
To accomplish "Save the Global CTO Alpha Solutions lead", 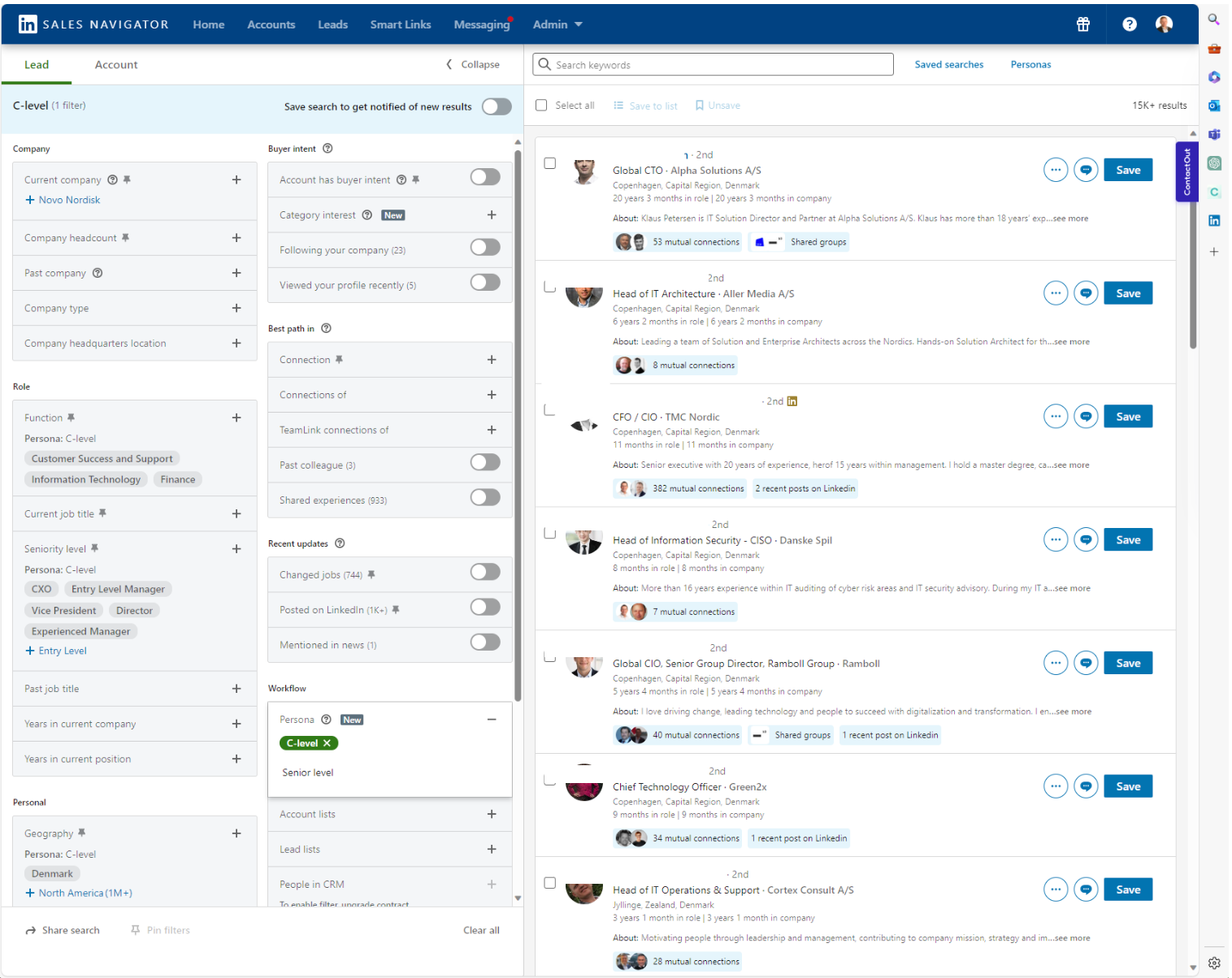I will [1128, 170].
